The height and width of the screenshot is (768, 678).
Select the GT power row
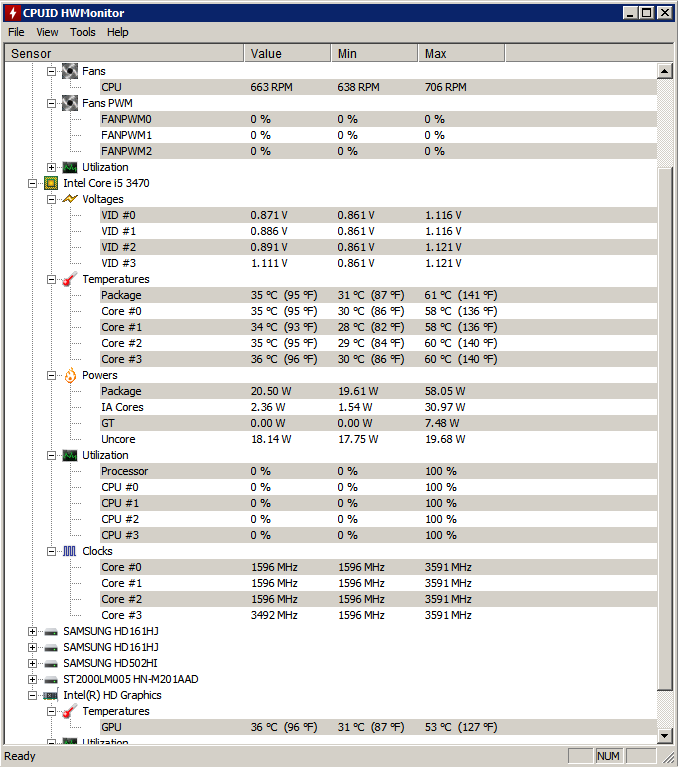(378, 423)
